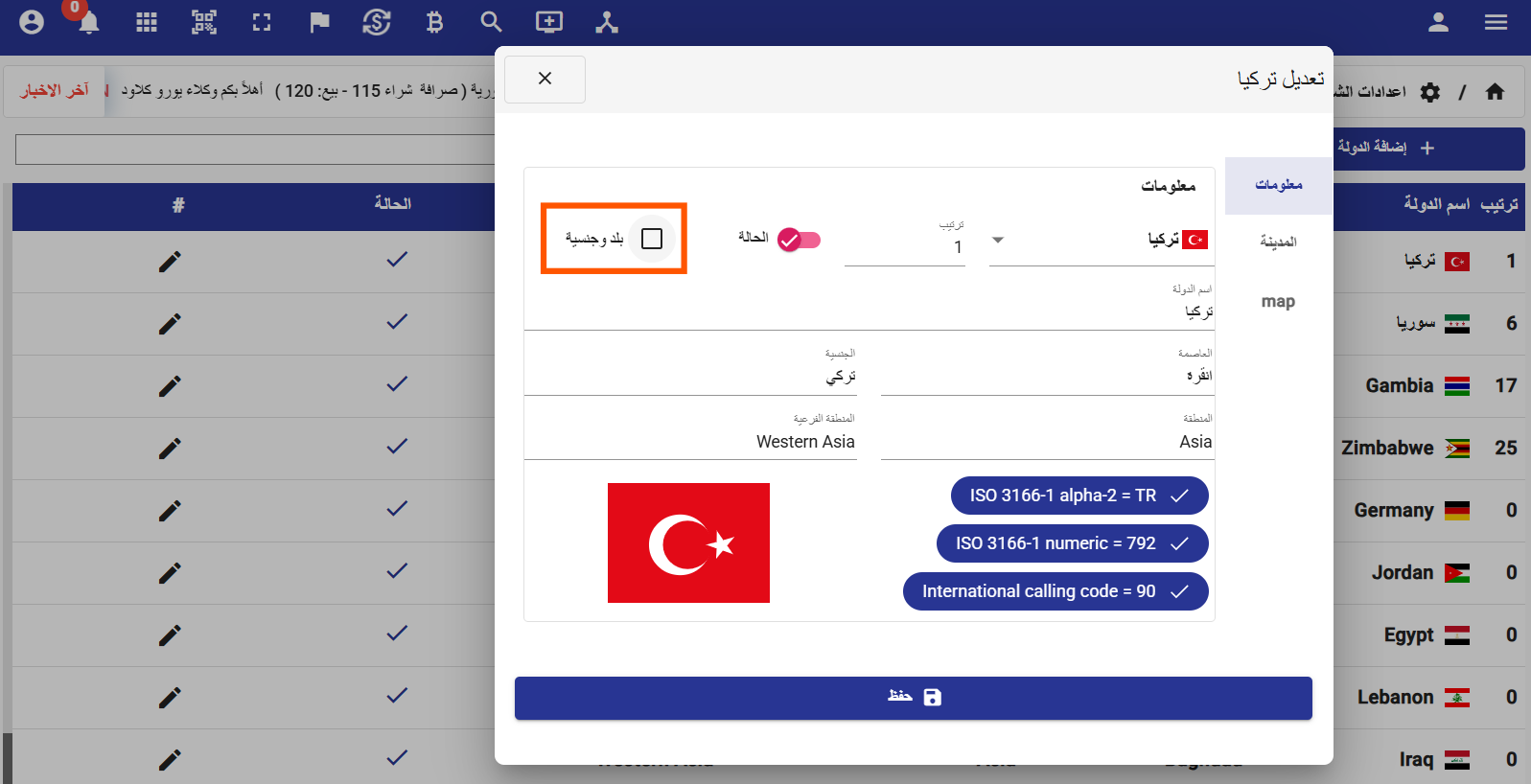Screen dimensions: 1531x784
Task: Click the إضافة الدولة add country button
Action: (x=1385, y=148)
